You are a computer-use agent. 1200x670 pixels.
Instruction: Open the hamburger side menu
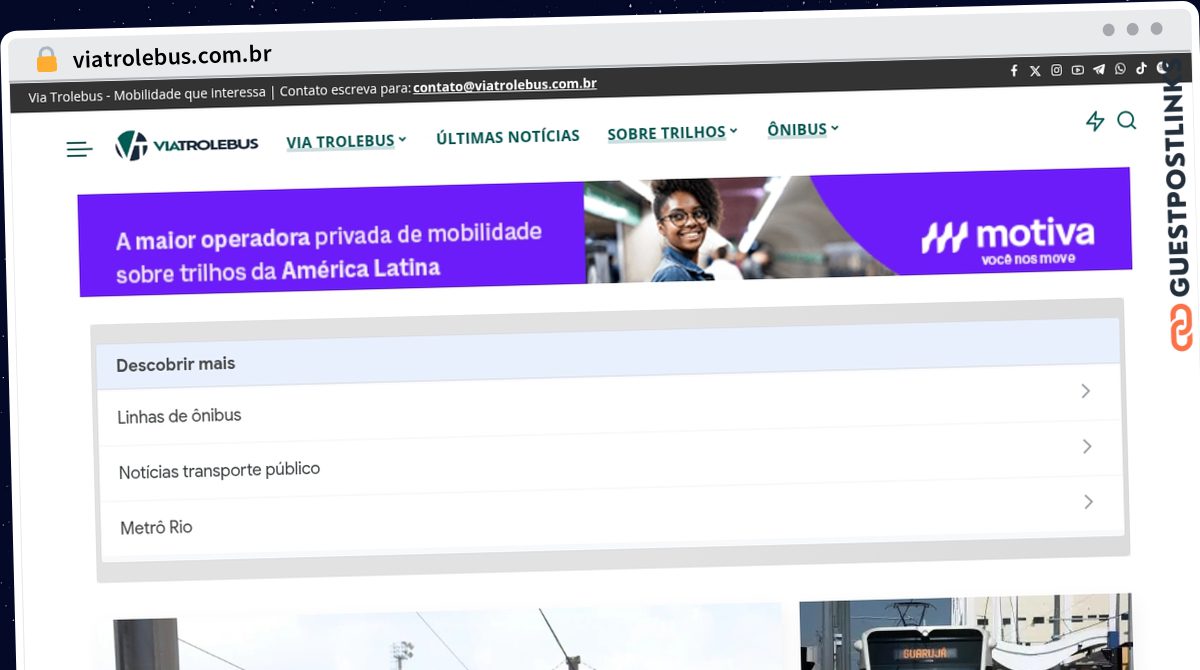(79, 150)
